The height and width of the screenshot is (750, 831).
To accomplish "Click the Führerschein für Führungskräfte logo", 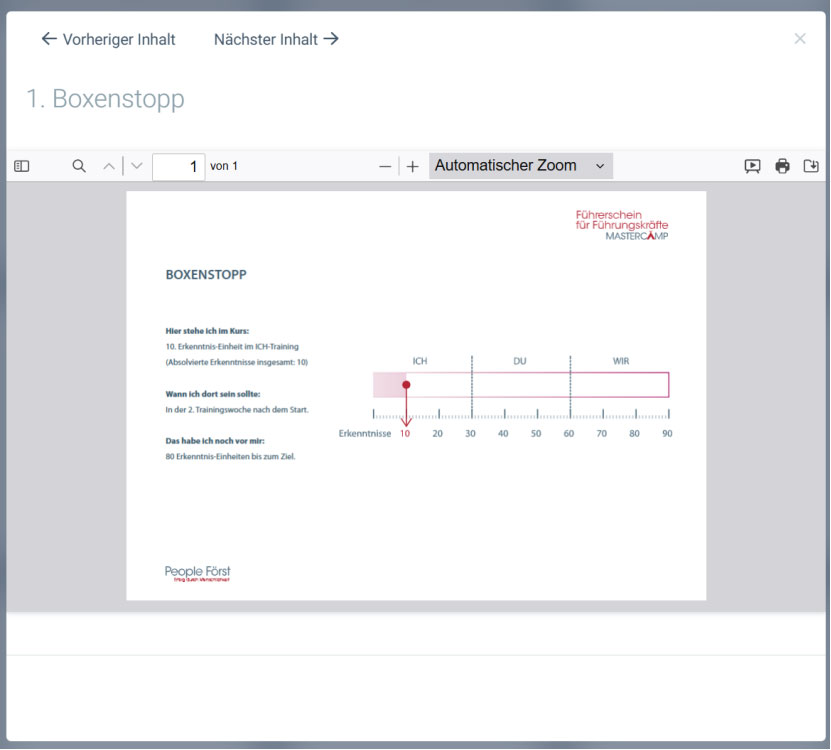I will [x=622, y=225].
